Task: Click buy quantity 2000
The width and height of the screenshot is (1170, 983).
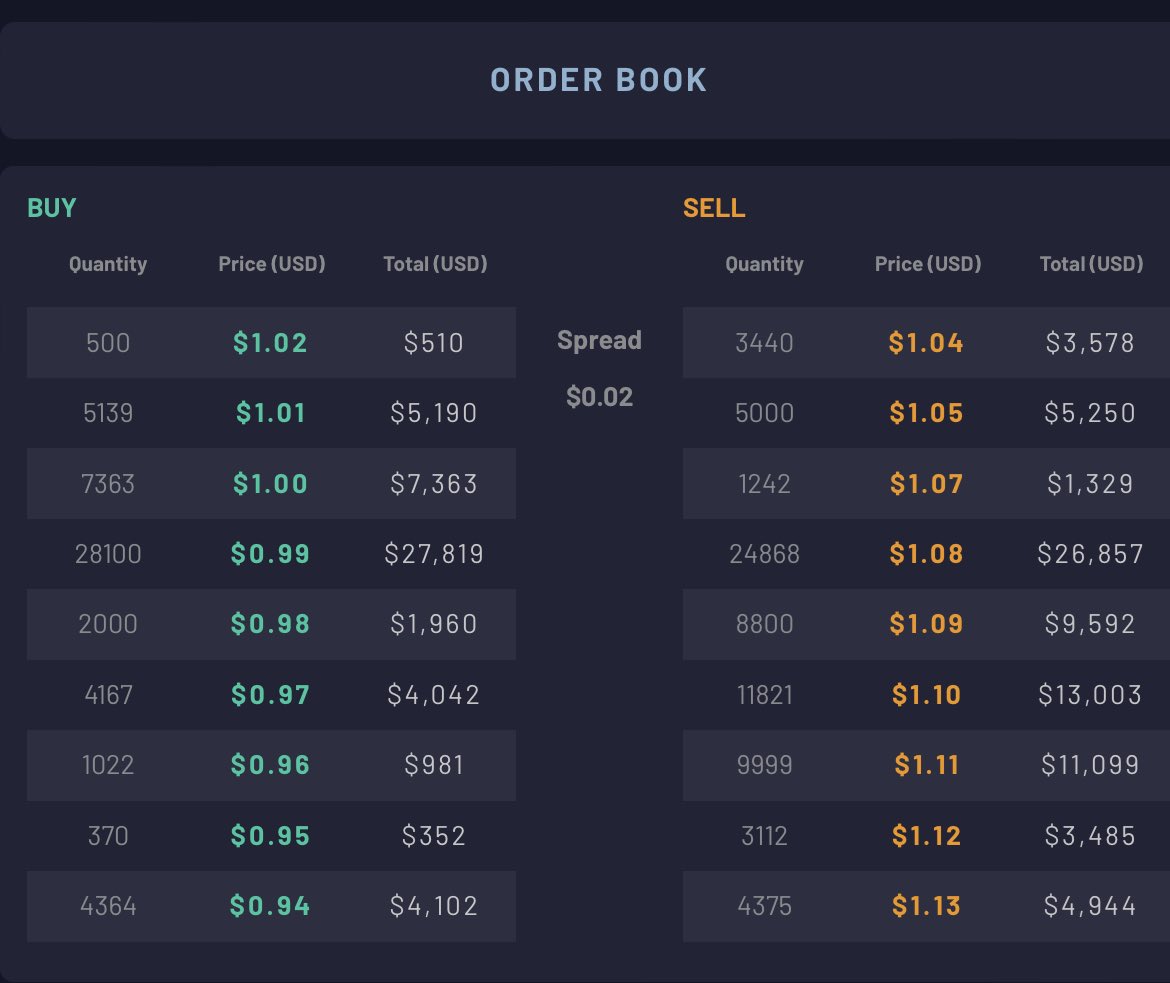Action: [x=108, y=624]
